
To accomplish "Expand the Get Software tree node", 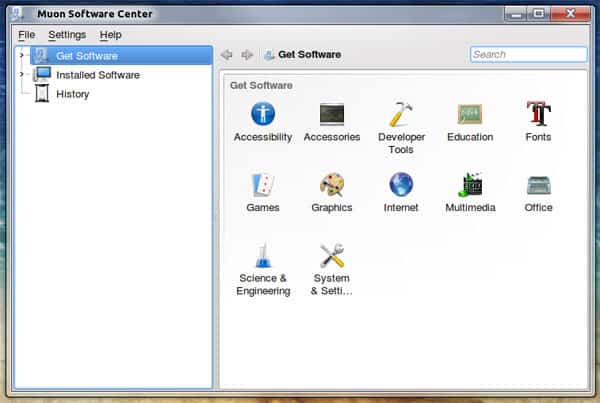I will (x=22, y=55).
